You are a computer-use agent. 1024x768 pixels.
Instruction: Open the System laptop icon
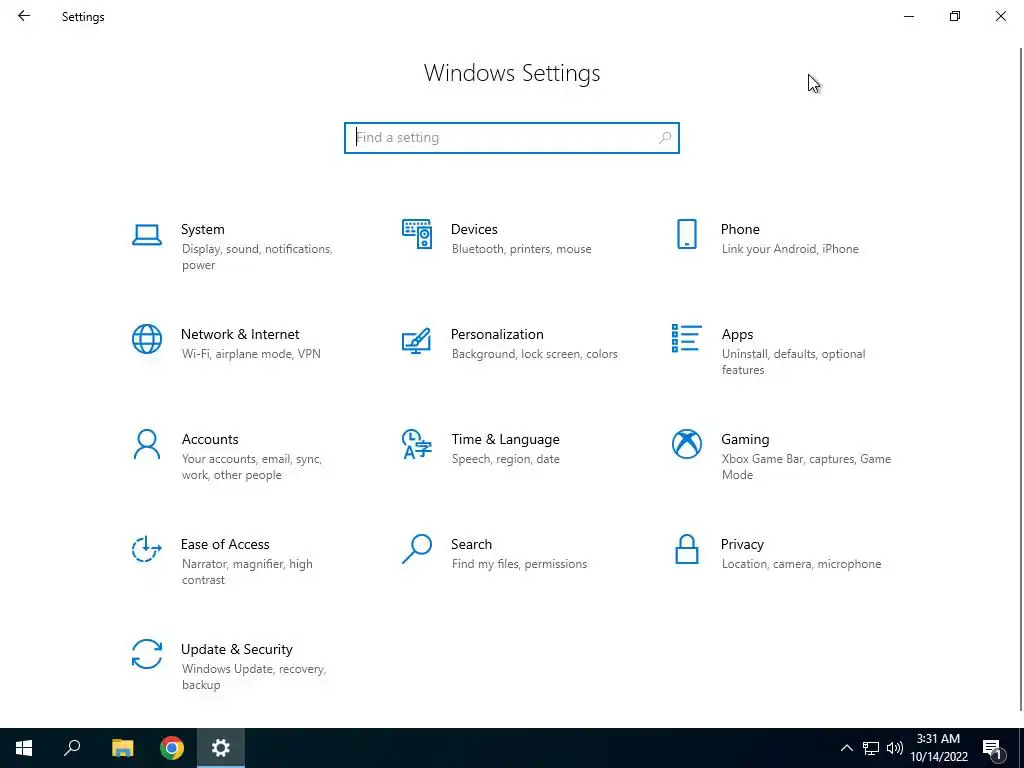(147, 234)
